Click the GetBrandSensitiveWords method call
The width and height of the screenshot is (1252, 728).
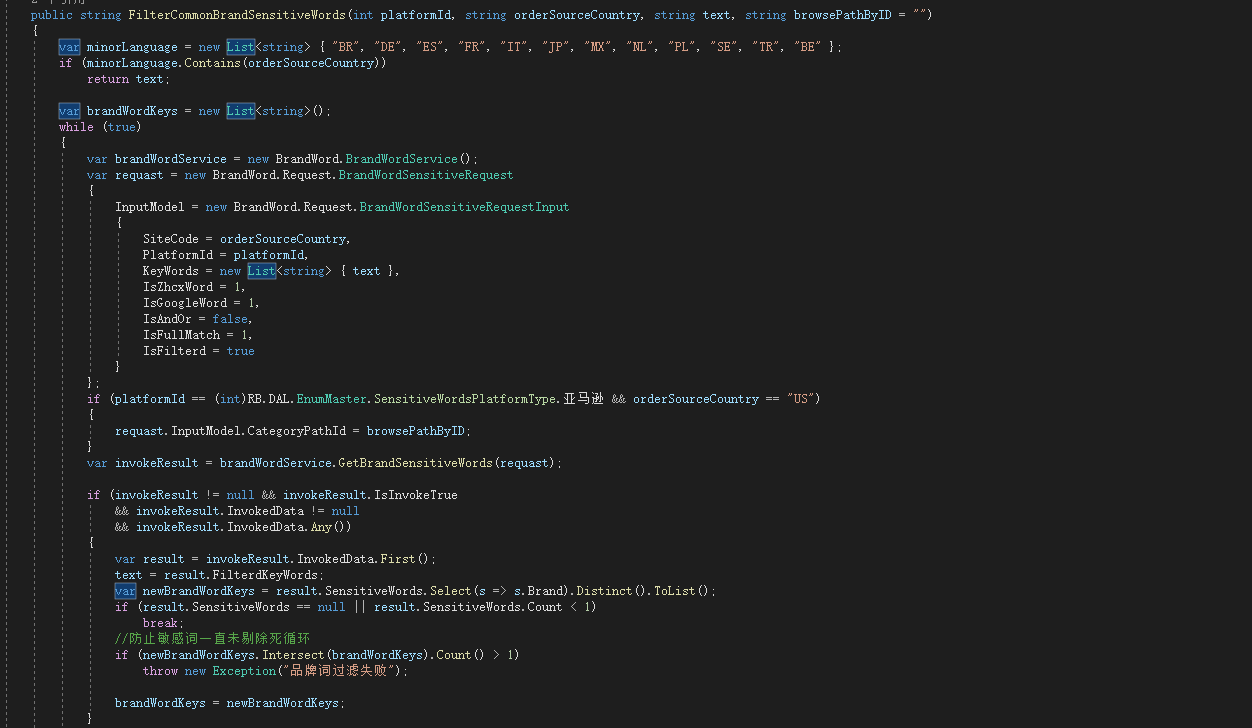point(416,463)
